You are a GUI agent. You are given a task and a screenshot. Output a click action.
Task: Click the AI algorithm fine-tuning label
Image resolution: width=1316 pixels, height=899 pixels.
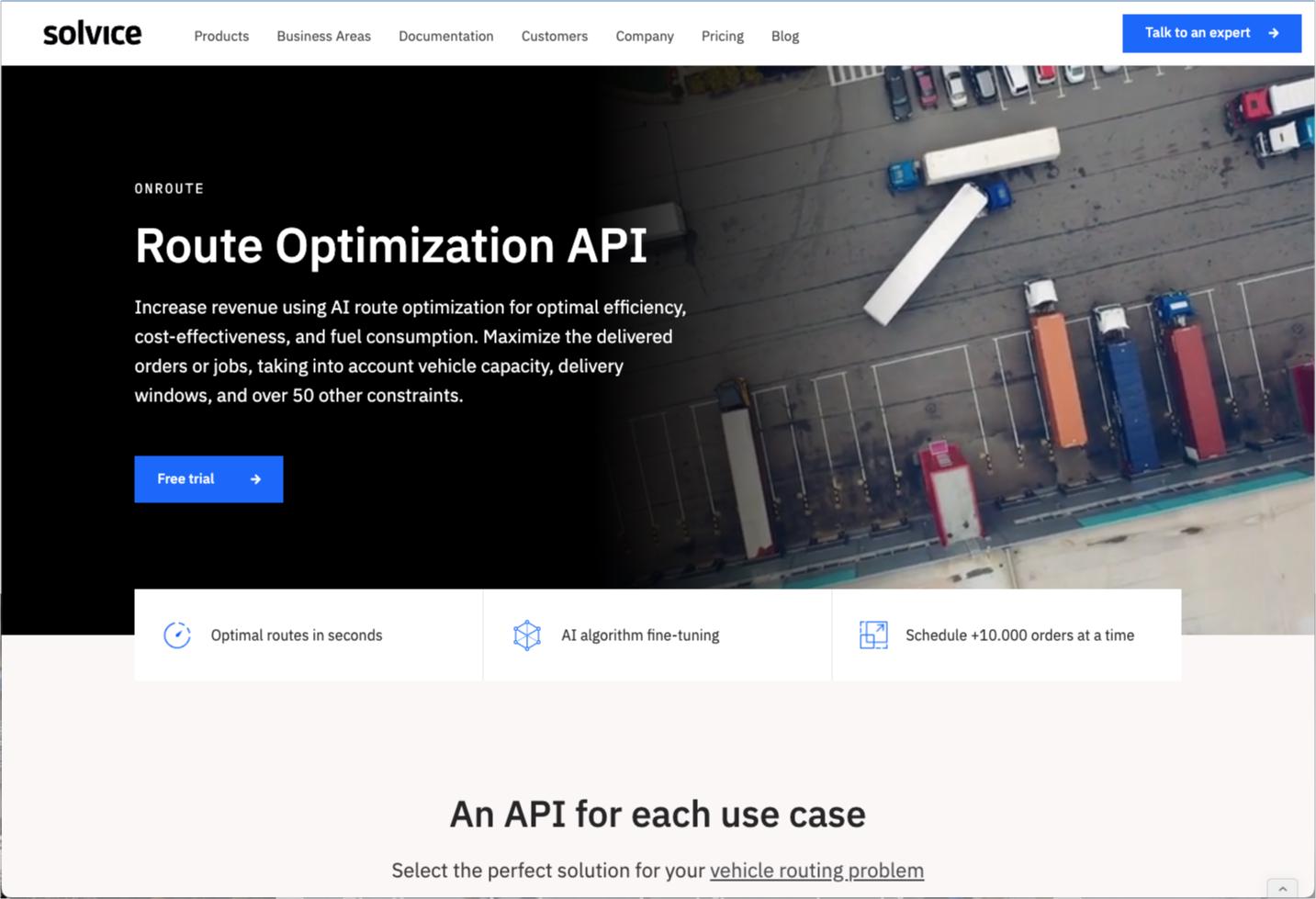coord(640,635)
